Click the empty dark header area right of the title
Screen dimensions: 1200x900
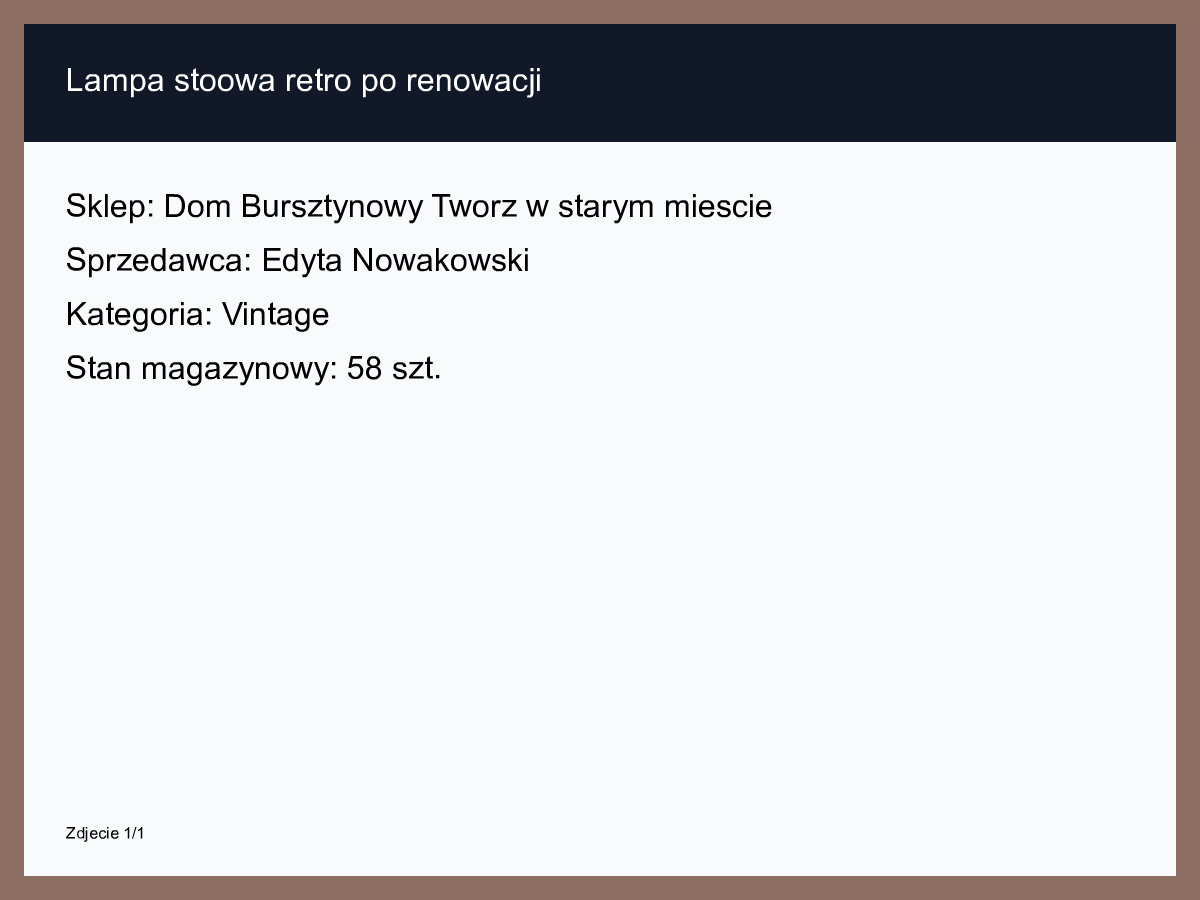pyautogui.click(x=850, y=82)
